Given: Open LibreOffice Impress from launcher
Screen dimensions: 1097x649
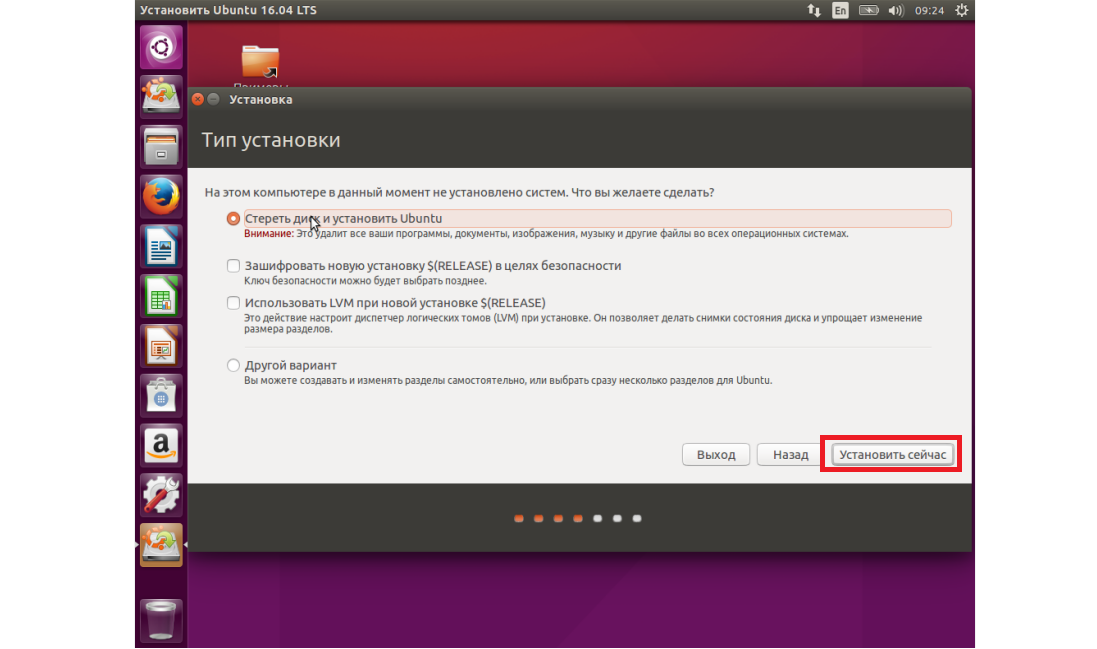Looking at the screenshot, I should tap(161, 345).
